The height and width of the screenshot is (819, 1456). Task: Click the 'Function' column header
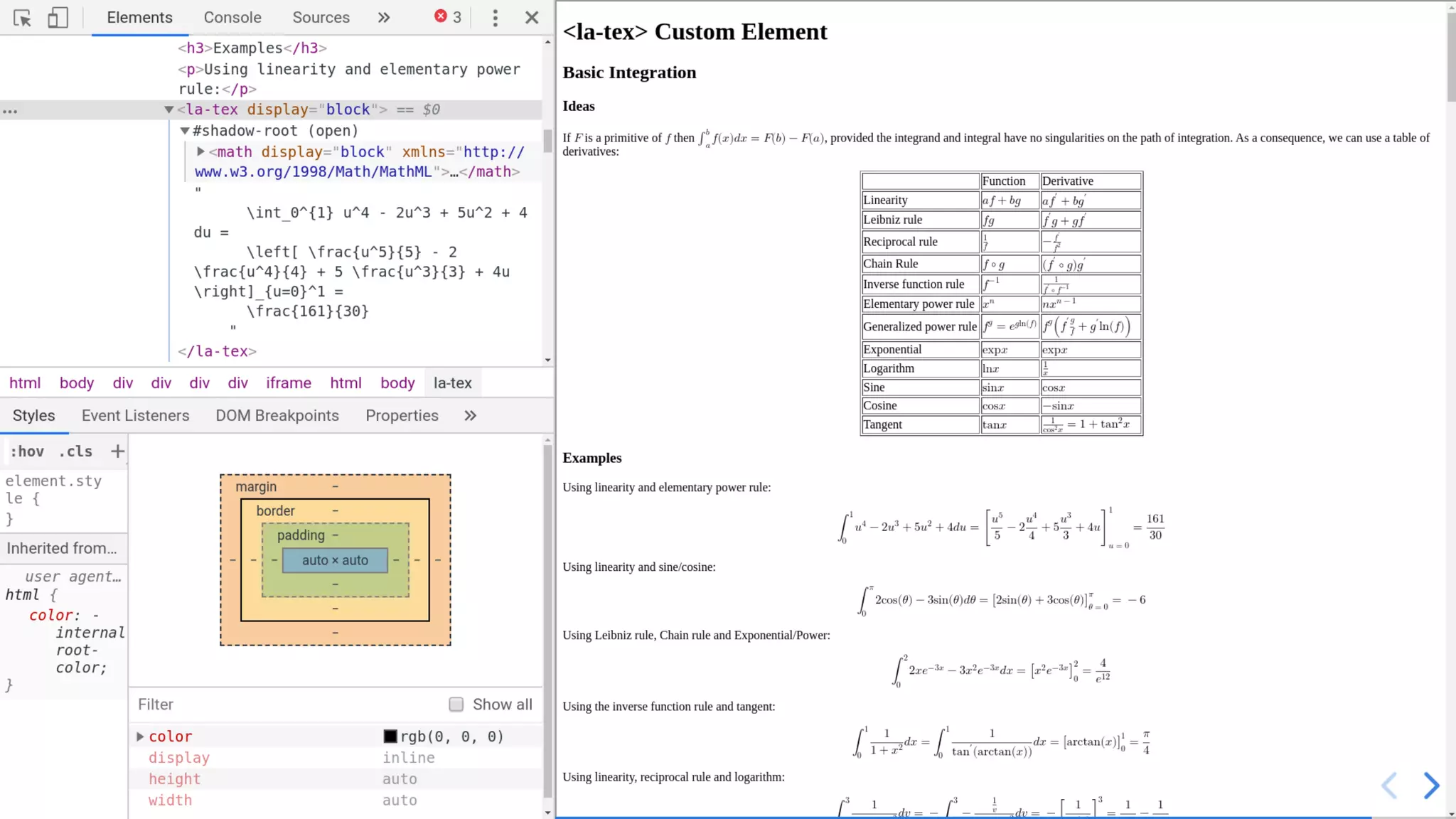pyautogui.click(x=1010, y=181)
